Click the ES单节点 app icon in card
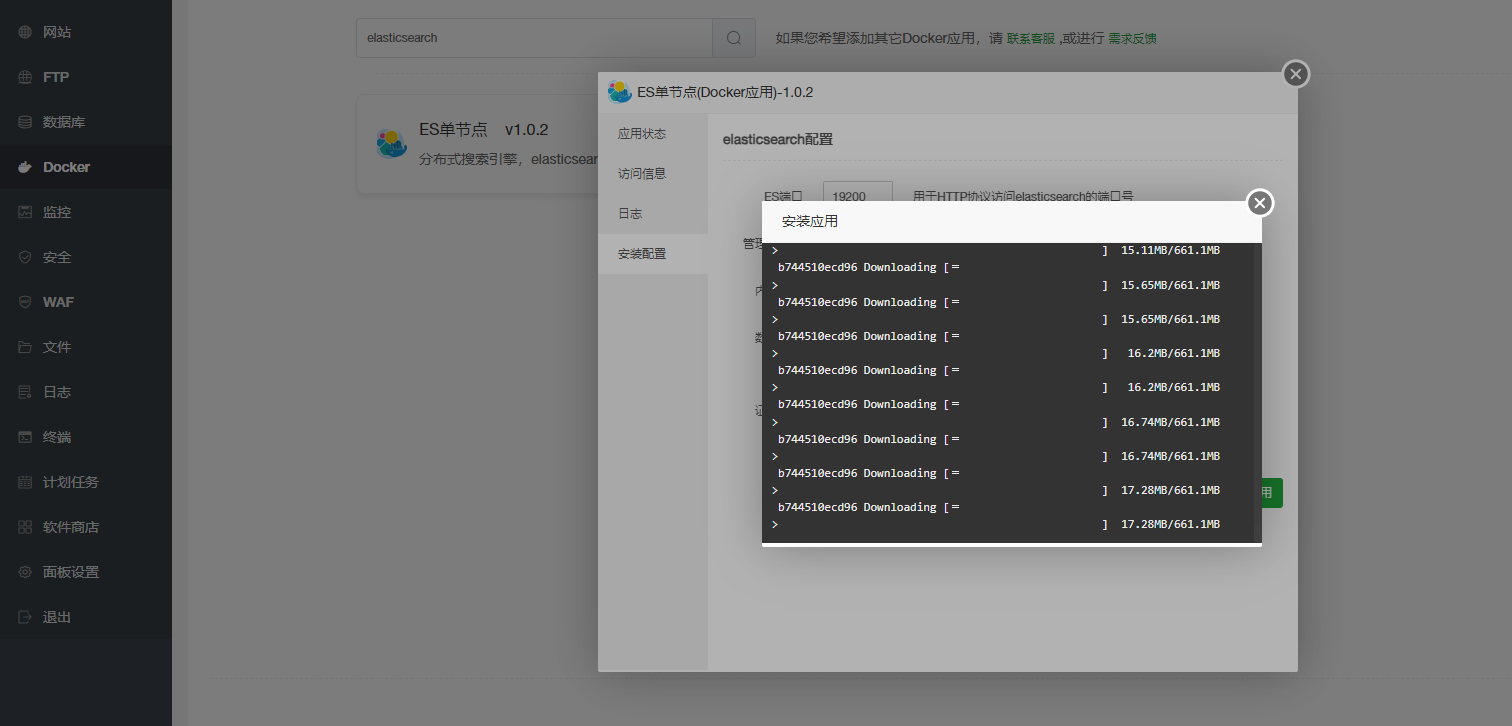Screen dimensions: 1512x726 (x=391, y=144)
